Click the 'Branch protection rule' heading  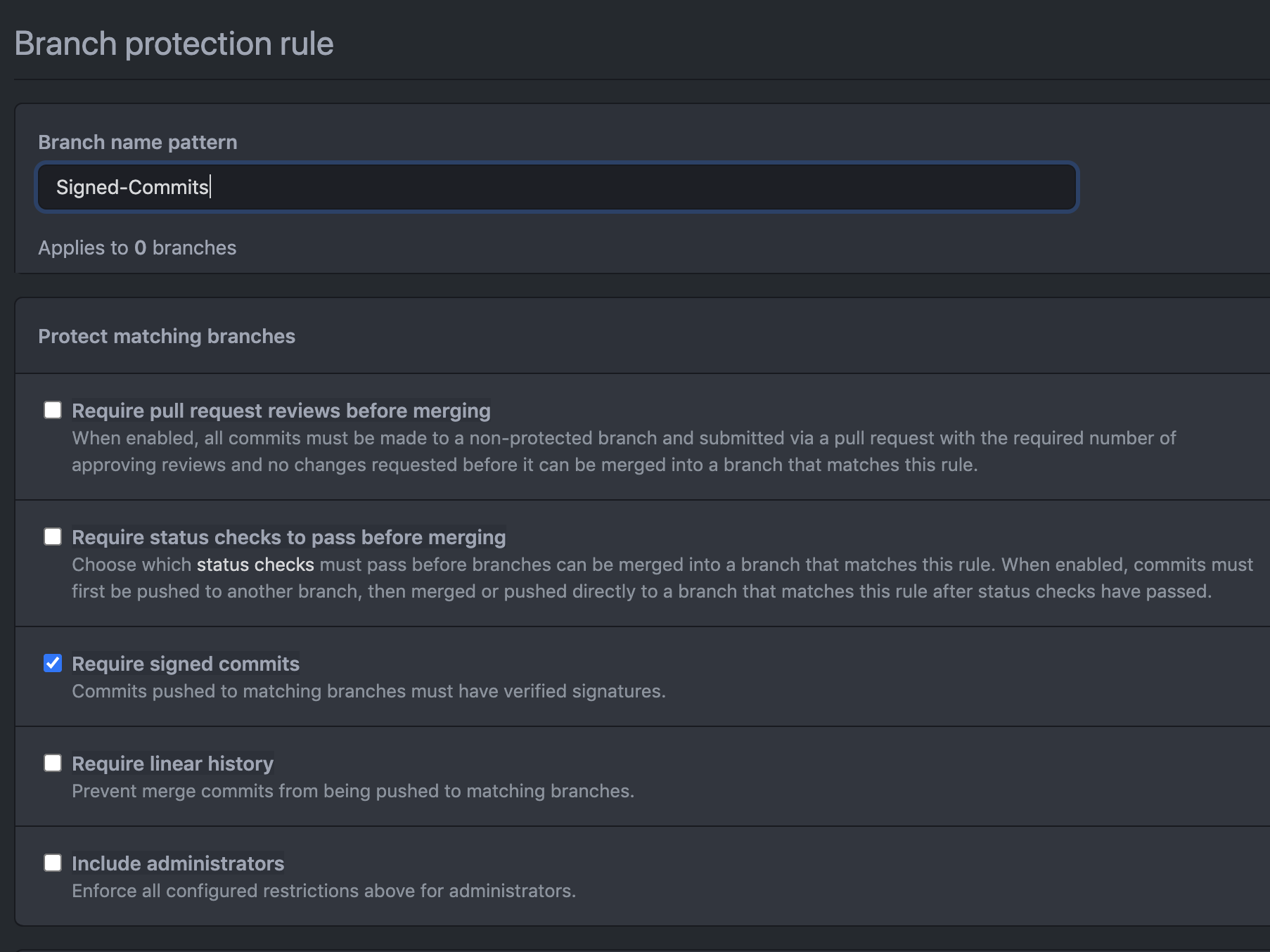click(174, 44)
